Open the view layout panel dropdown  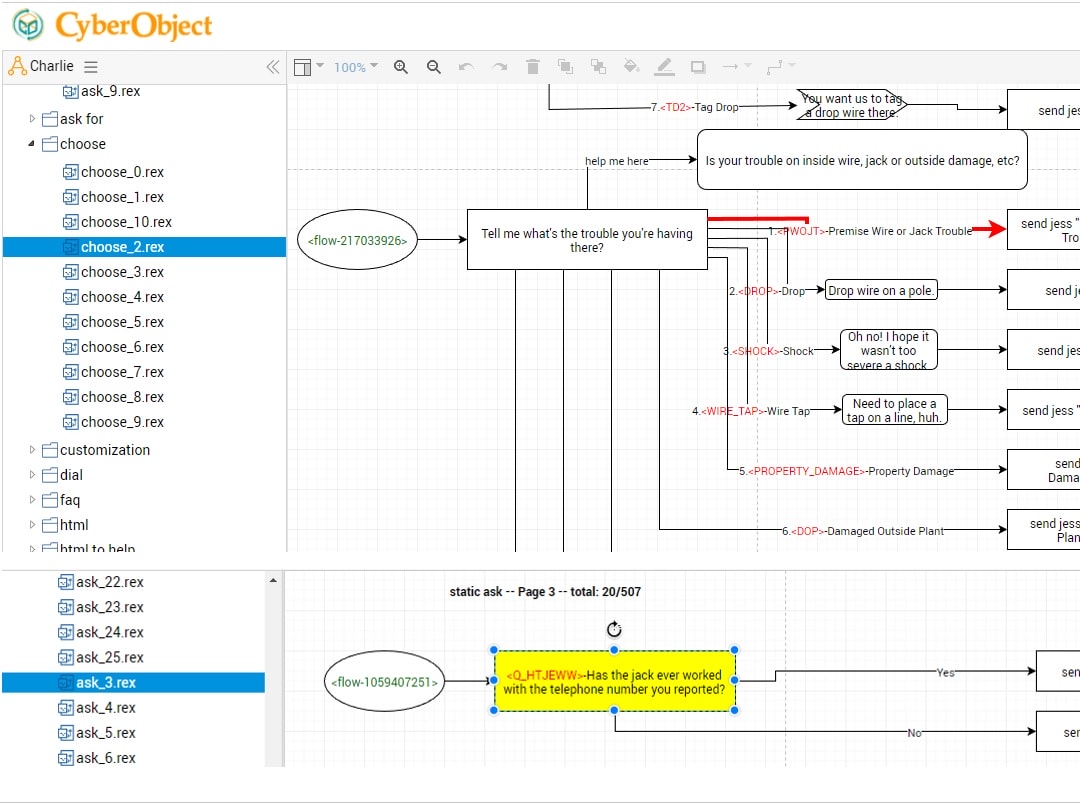308,67
